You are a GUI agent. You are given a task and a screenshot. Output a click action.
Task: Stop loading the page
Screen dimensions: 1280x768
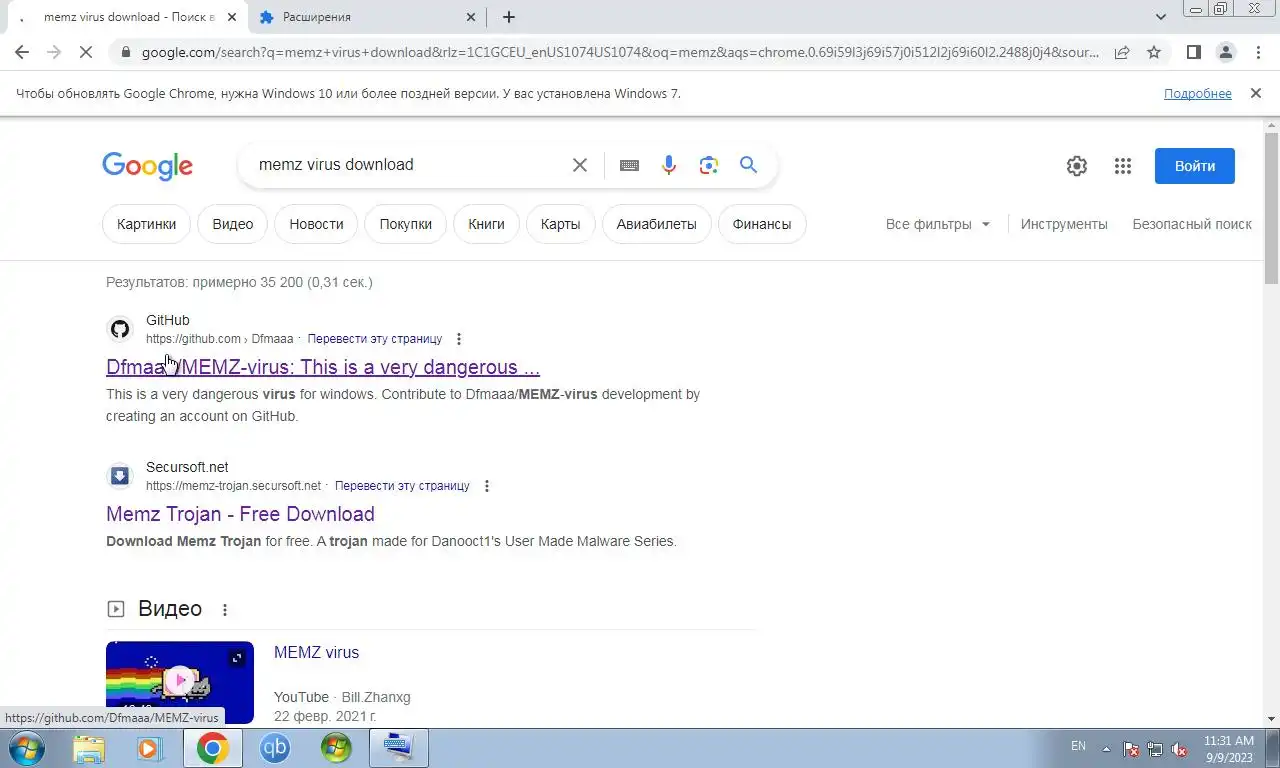pos(86,52)
